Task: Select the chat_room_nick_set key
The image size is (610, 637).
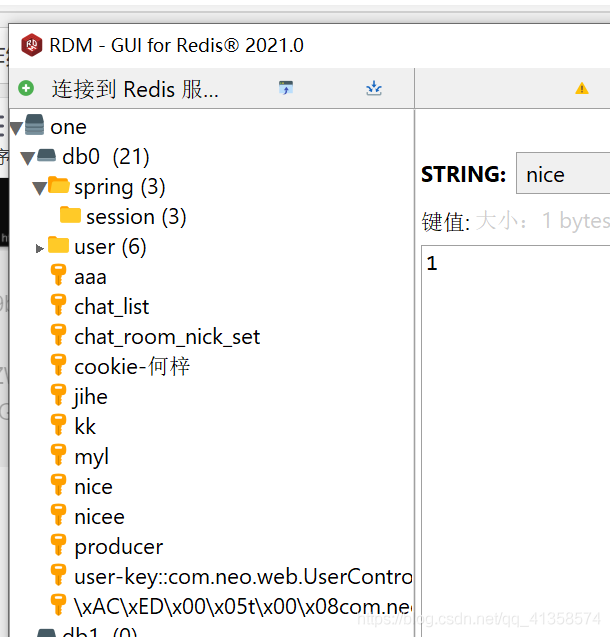Action: (167, 337)
